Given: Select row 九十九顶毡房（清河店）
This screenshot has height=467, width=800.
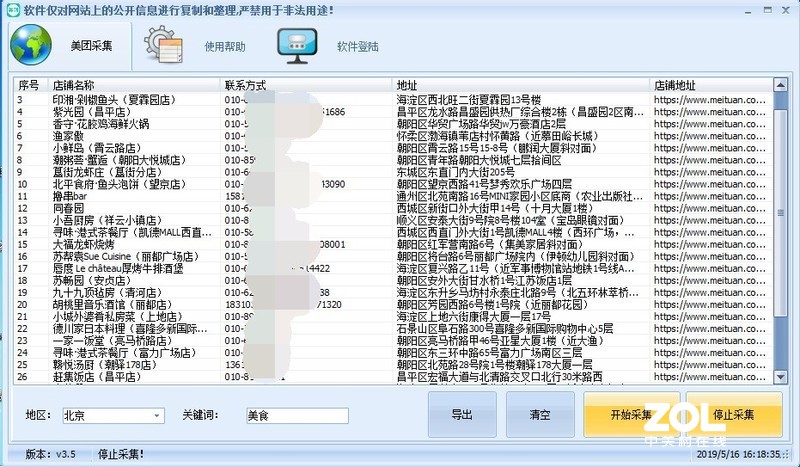Looking at the screenshot, I should pyautogui.click(x=393, y=293).
